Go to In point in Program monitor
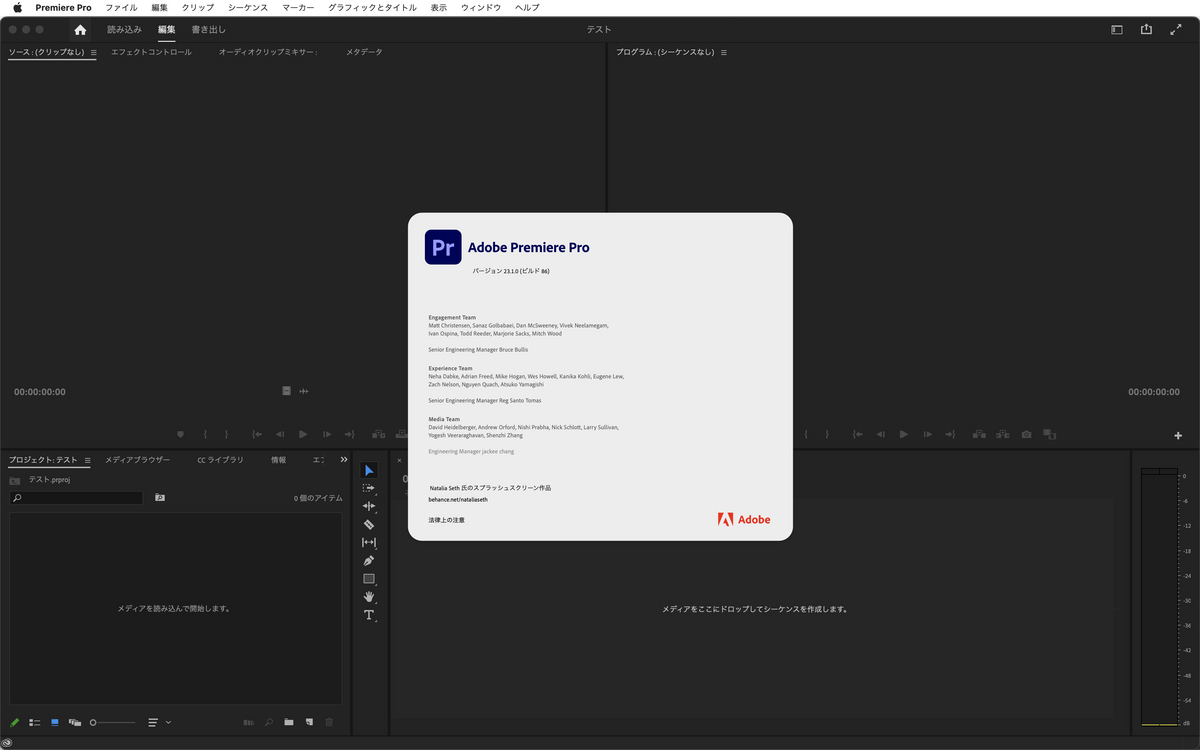 pos(857,434)
